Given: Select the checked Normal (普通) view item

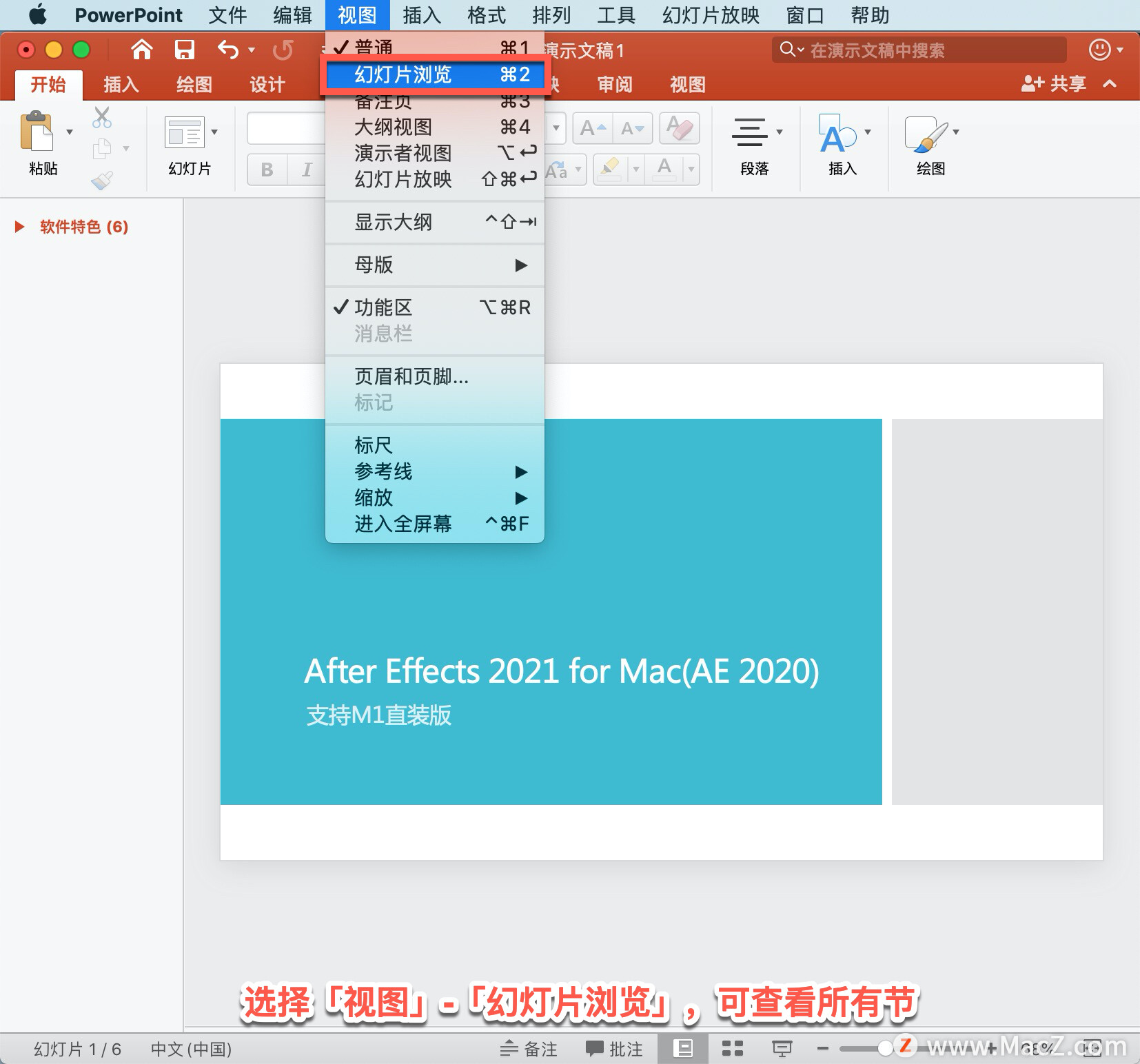Looking at the screenshot, I should click(434, 47).
